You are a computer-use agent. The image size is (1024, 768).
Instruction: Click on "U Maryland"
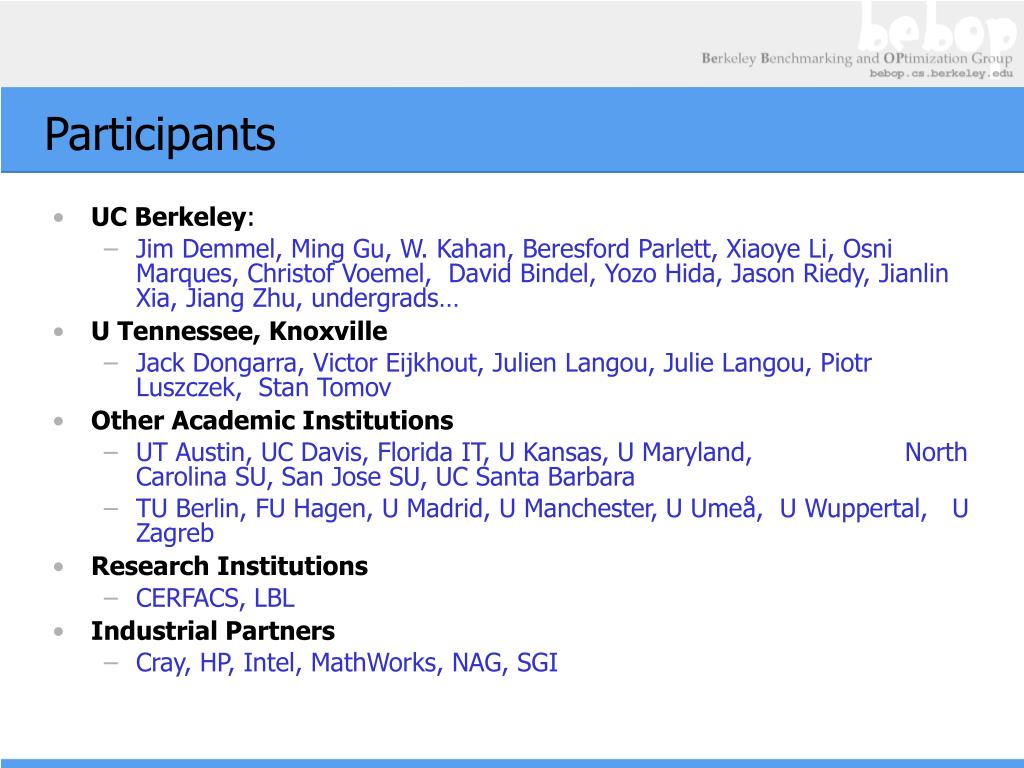click(x=680, y=453)
